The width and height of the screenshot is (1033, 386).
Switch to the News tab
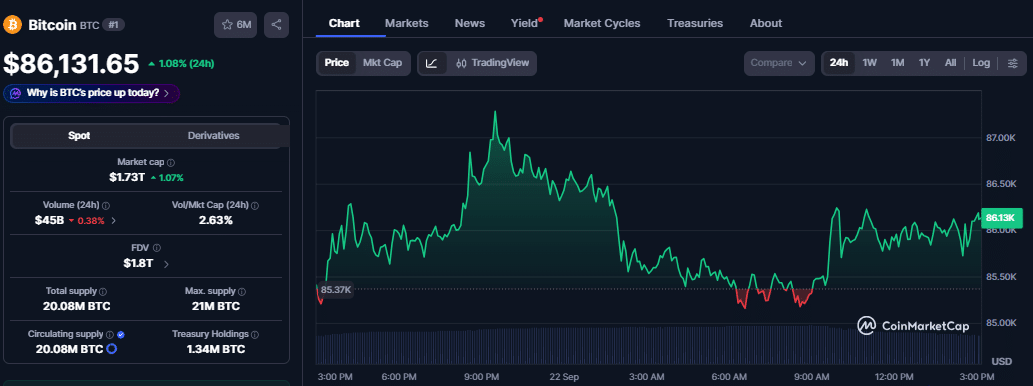point(470,23)
